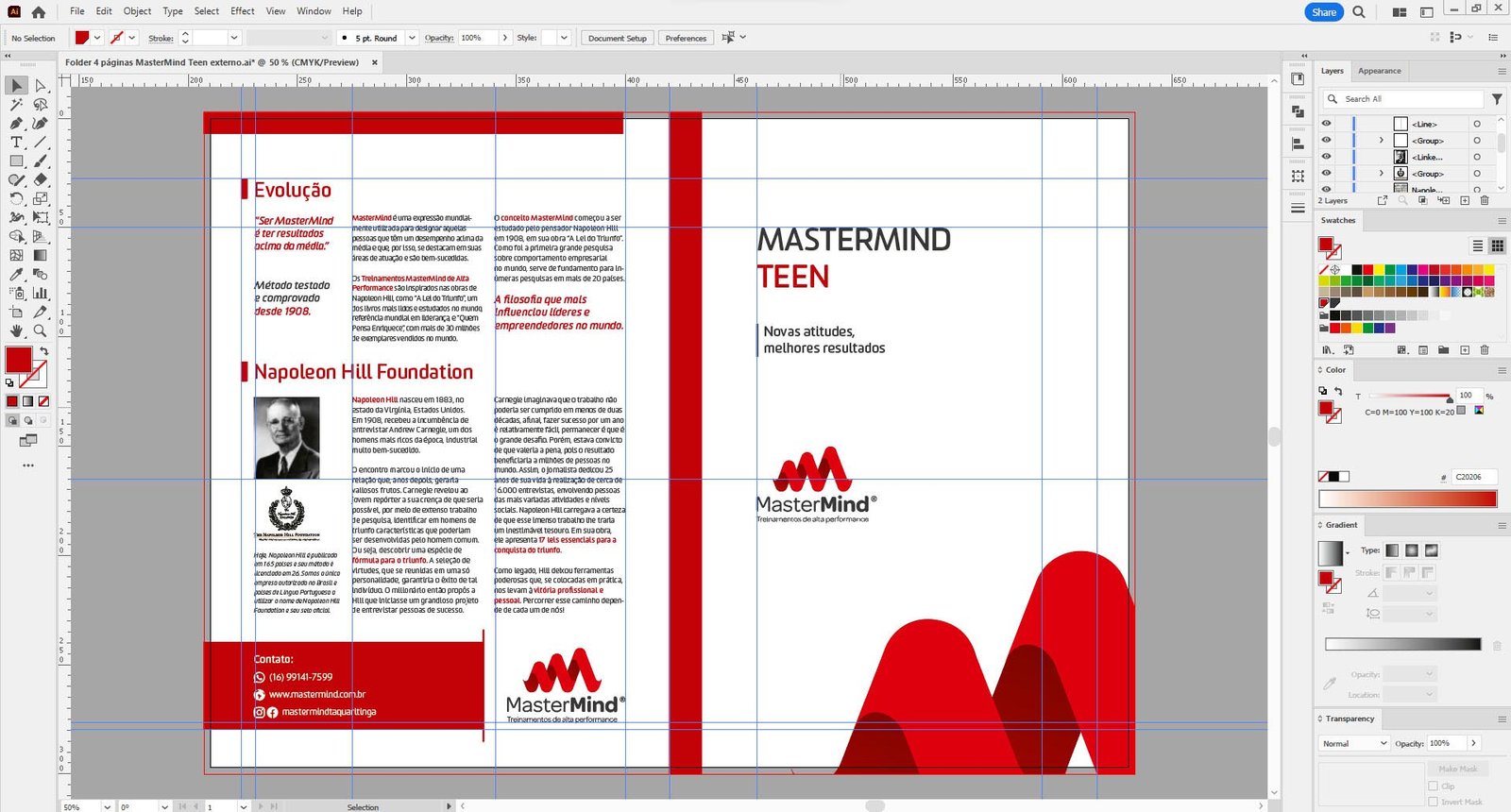This screenshot has height=812, width=1511.
Task: Select the Direct Selection tool
Action: click(41, 85)
